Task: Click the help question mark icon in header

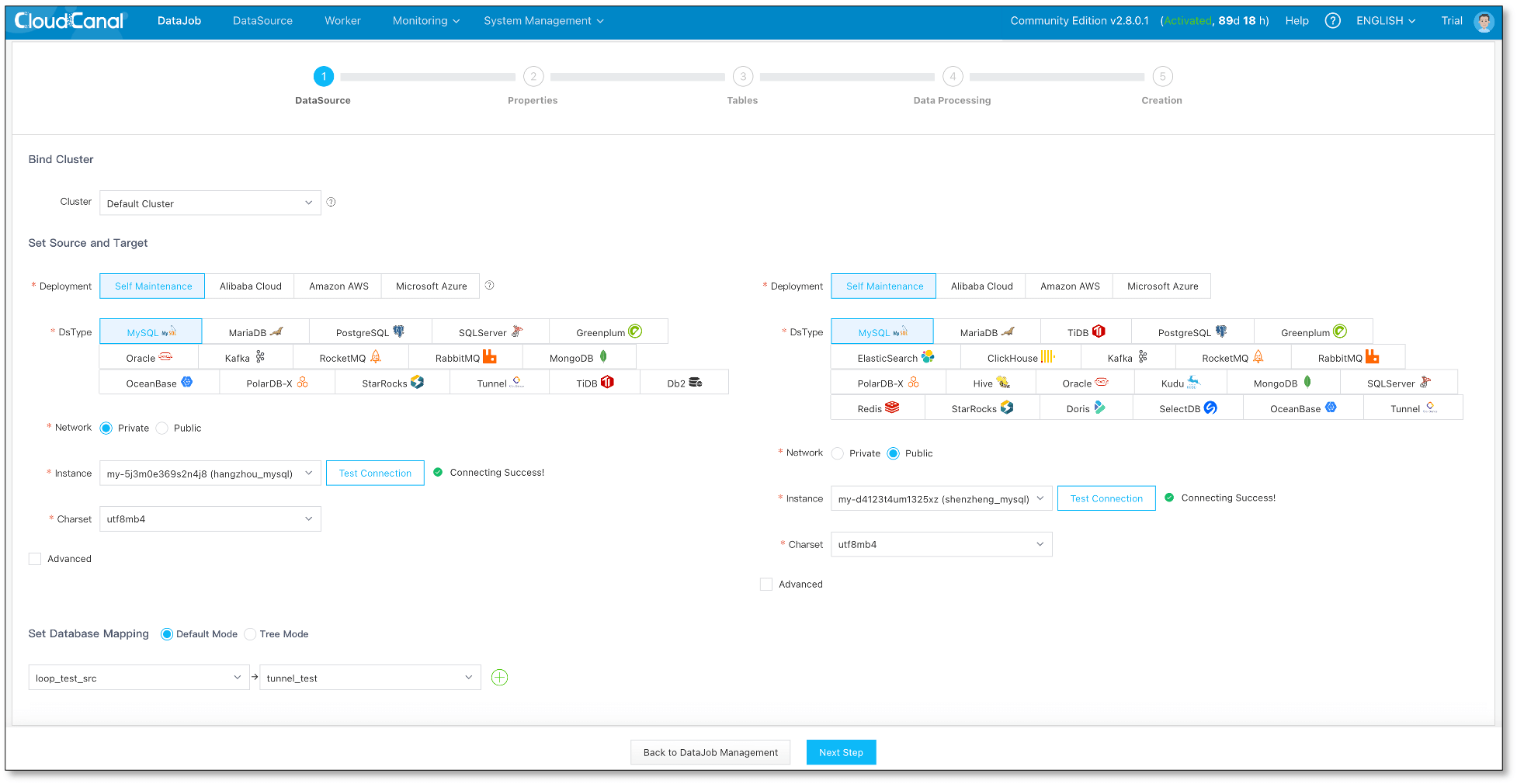Action: (x=1332, y=21)
